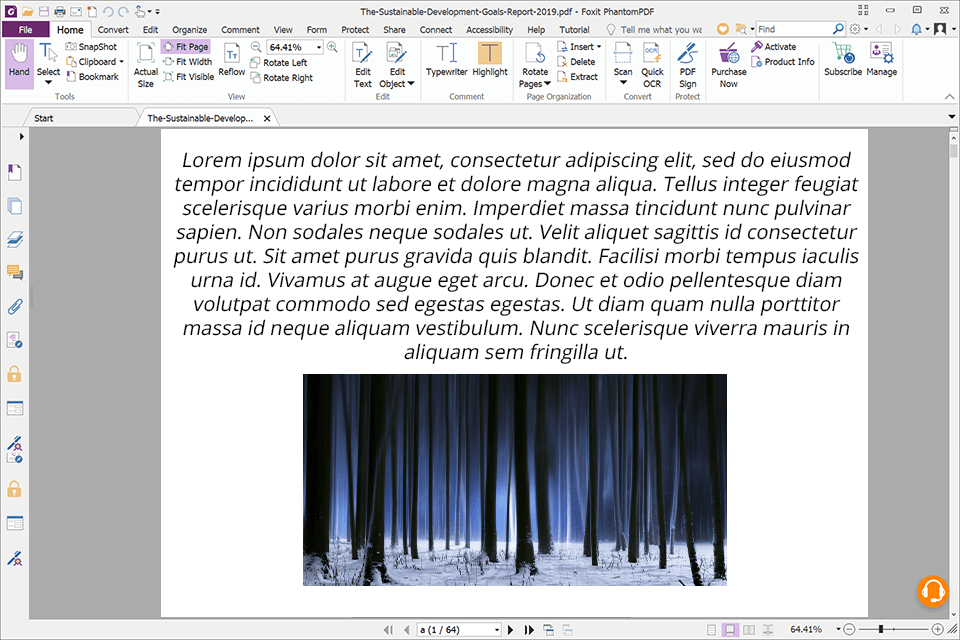The width and height of the screenshot is (960, 640).
Task: Collapse the ribbon with the chevron
Action: [949, 97]
